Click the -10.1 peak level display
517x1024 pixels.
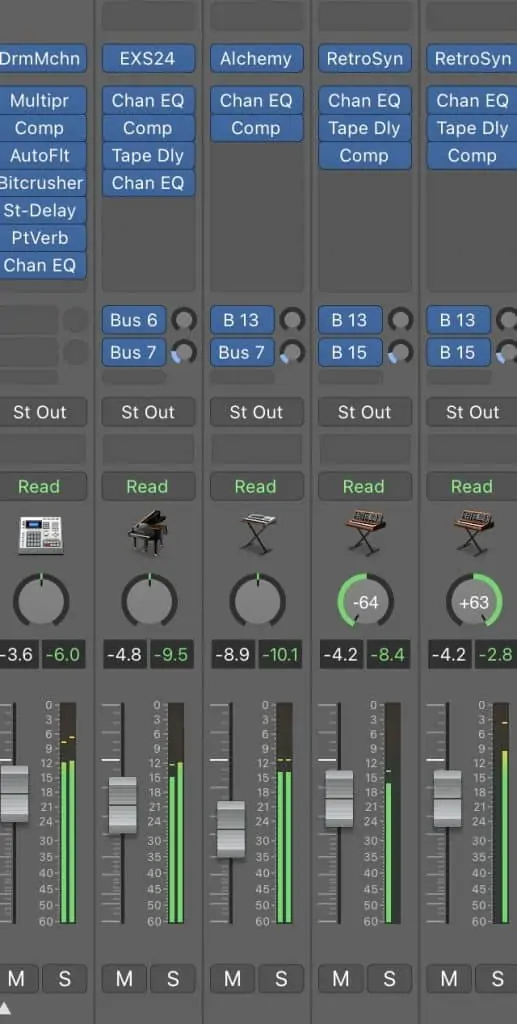(281, 654)
